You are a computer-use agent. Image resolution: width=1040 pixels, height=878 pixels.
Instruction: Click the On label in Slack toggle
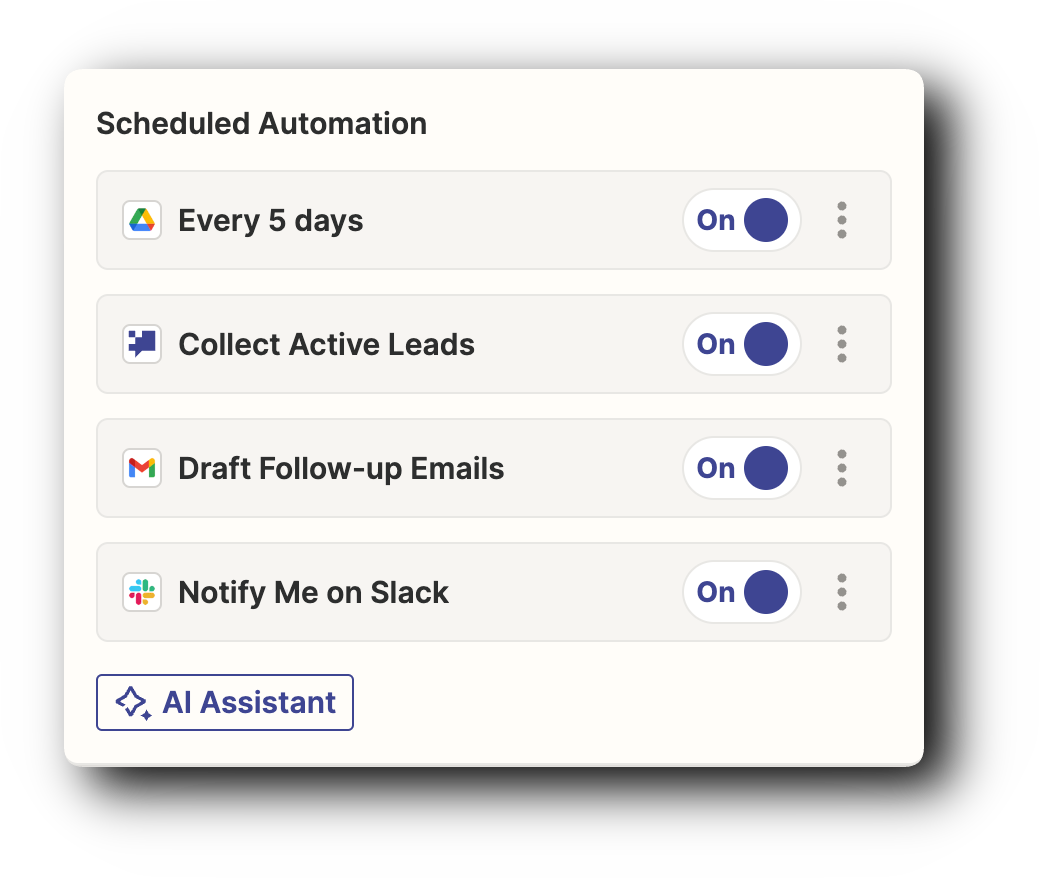716,592
